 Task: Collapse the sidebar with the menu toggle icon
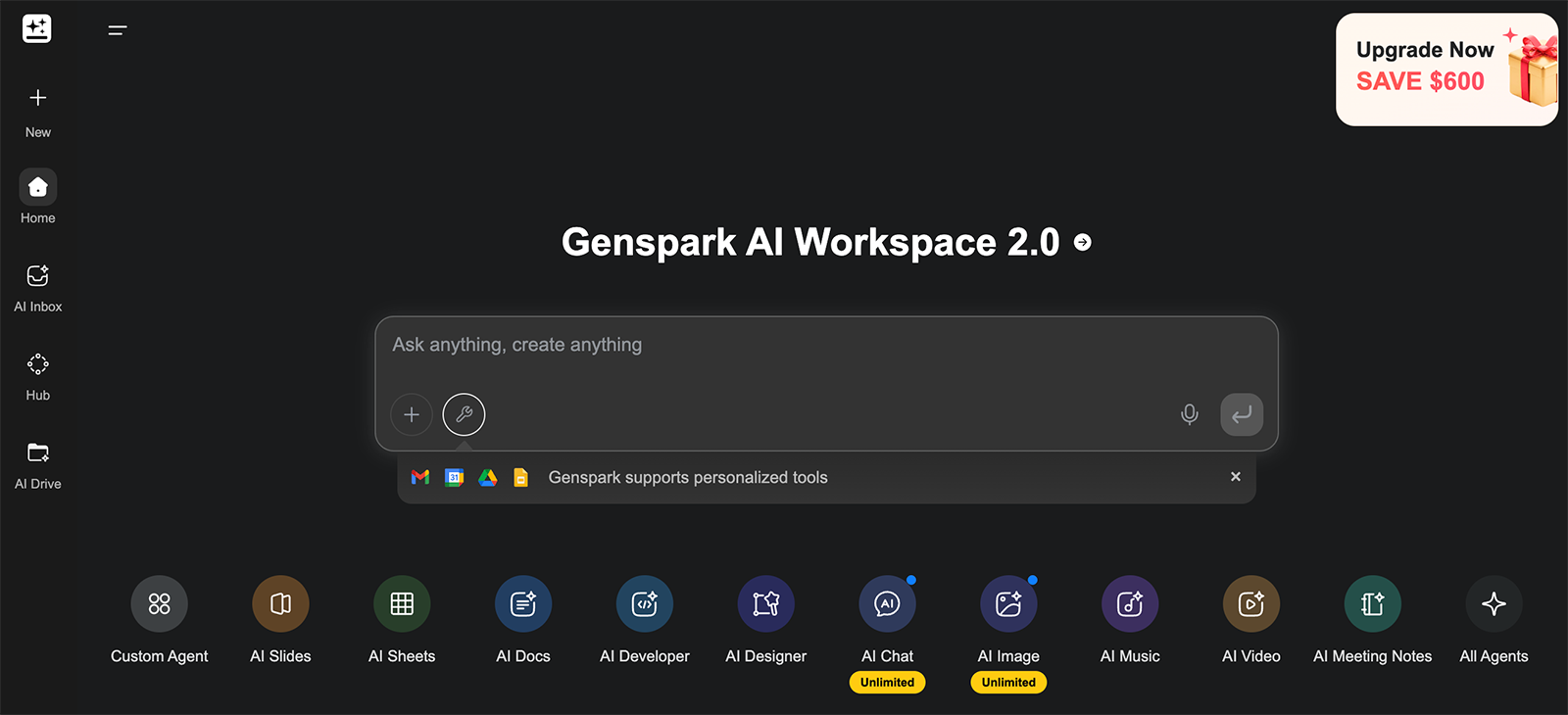point(118,30)
